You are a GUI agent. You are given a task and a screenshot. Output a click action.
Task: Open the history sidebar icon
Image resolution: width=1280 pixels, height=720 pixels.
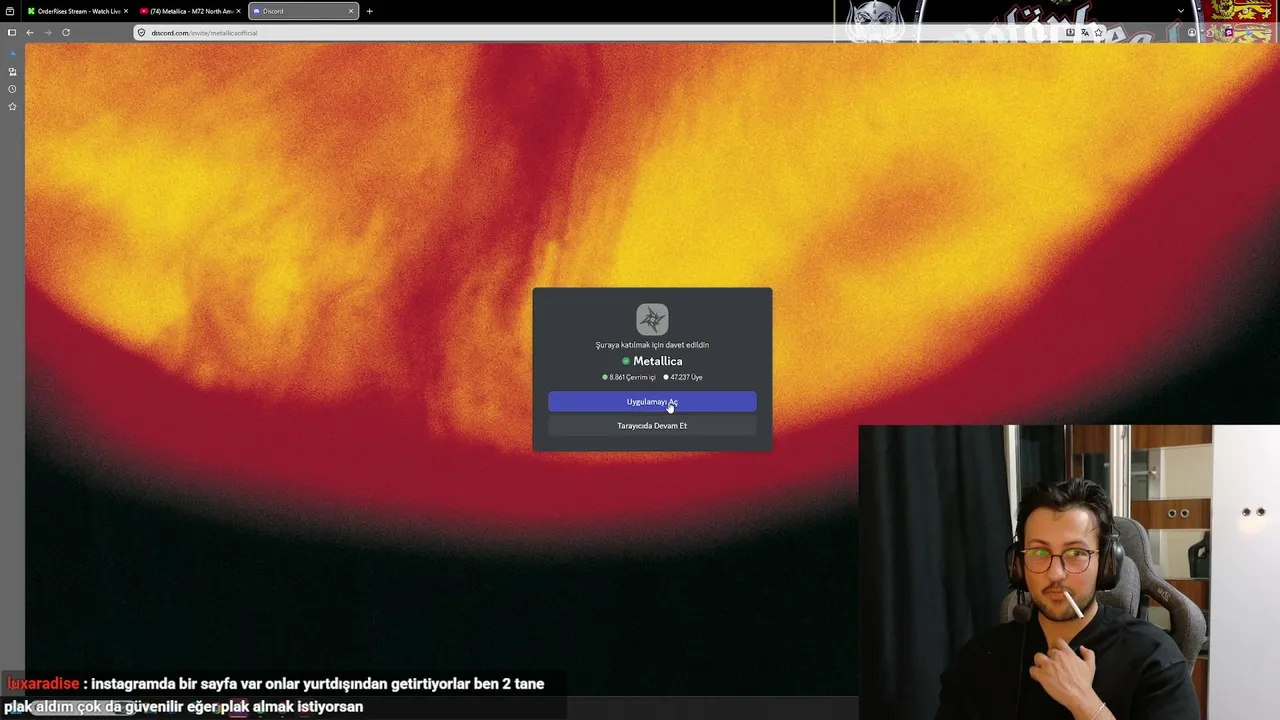coord(12,89)
